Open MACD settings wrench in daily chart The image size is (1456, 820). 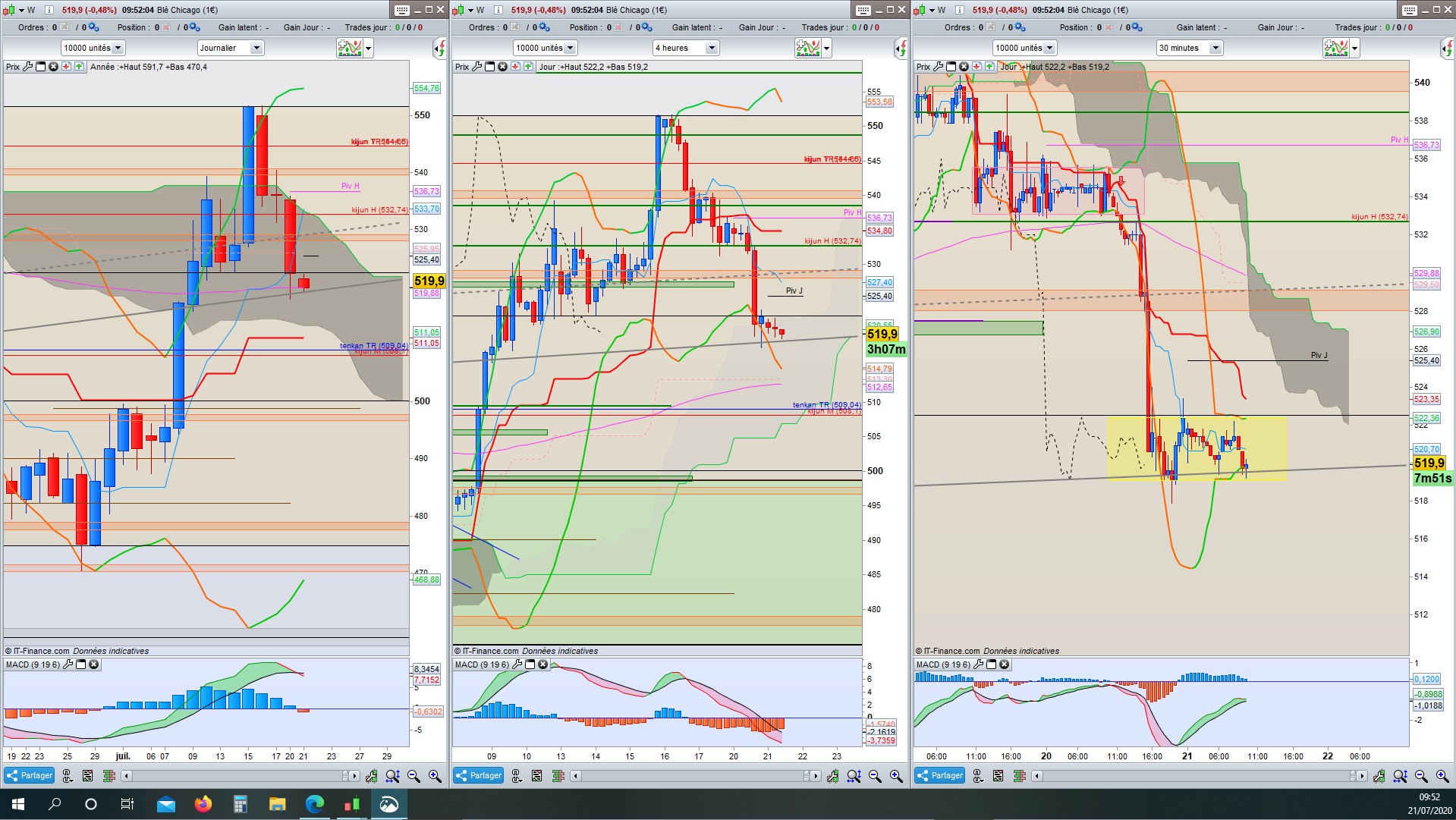(x=68, y=664)
